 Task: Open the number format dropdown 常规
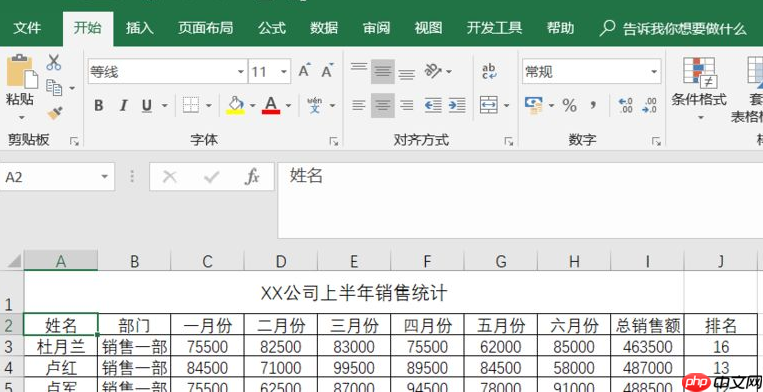[654, 72]
